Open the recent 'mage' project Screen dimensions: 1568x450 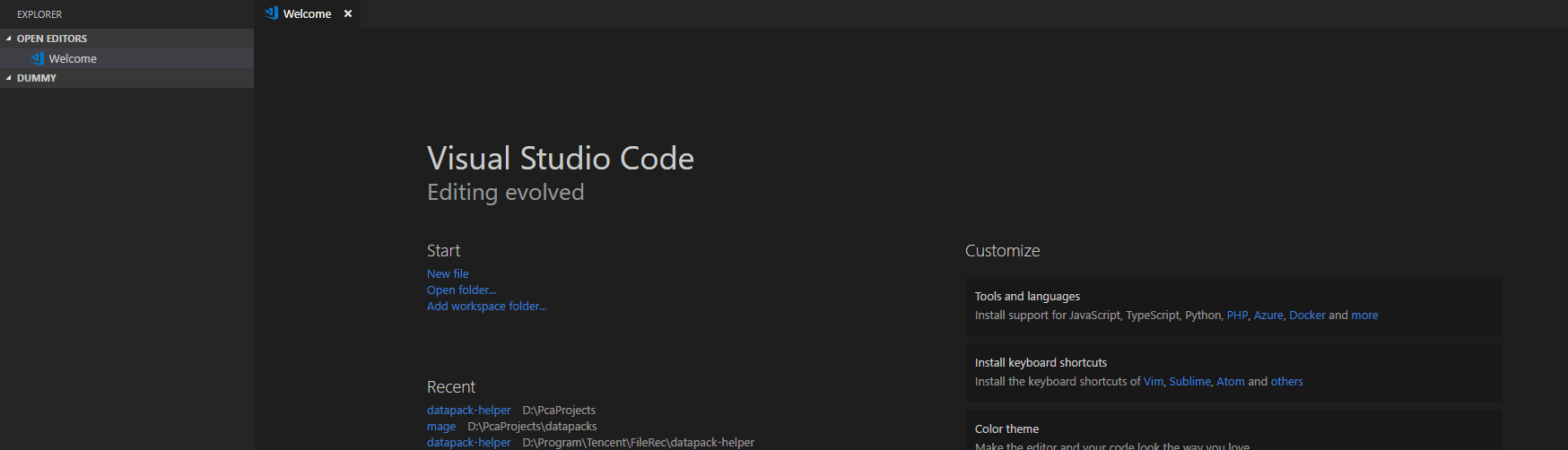click(x=441, y=426)
